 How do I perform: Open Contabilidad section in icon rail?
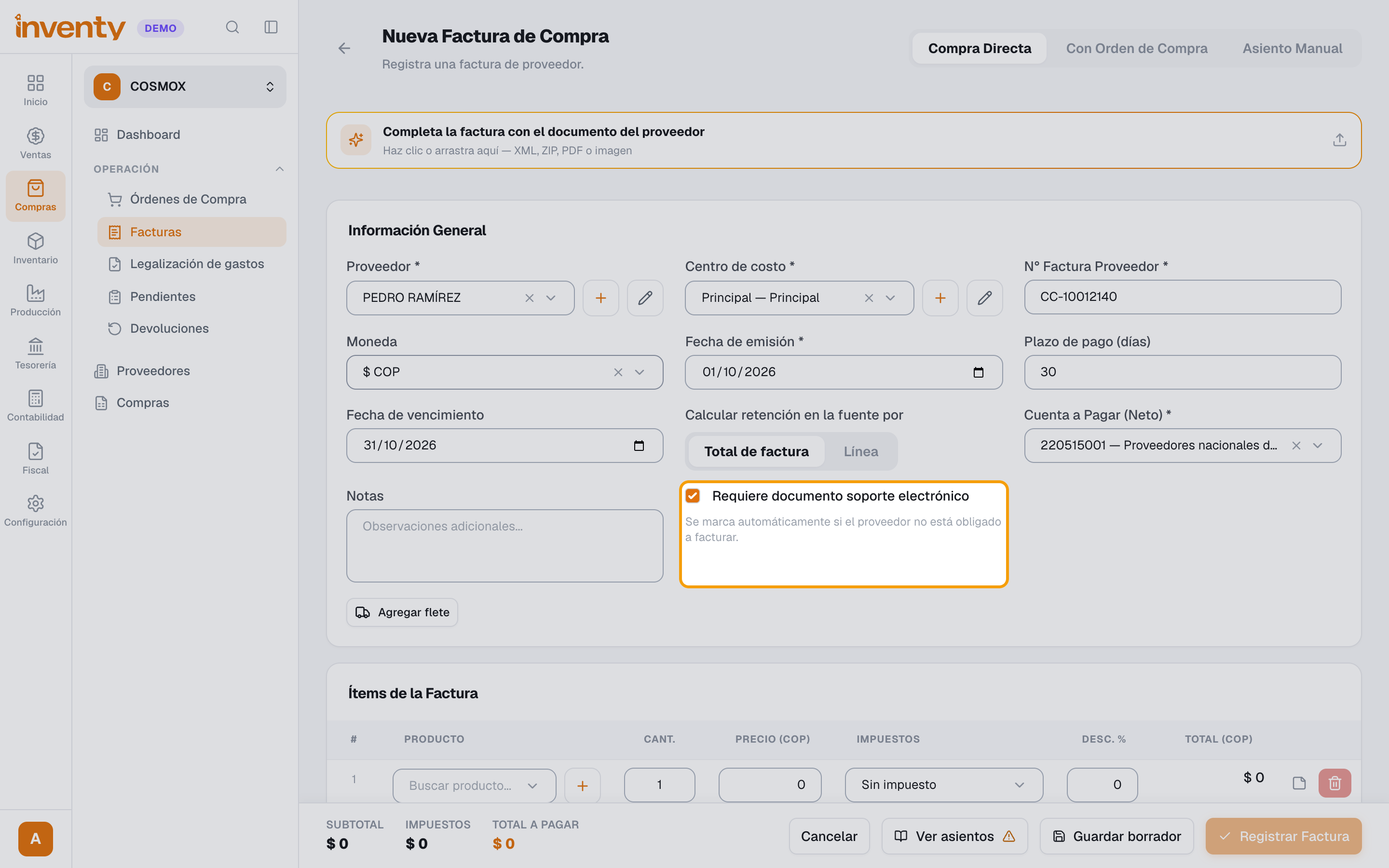pos(36,406)
